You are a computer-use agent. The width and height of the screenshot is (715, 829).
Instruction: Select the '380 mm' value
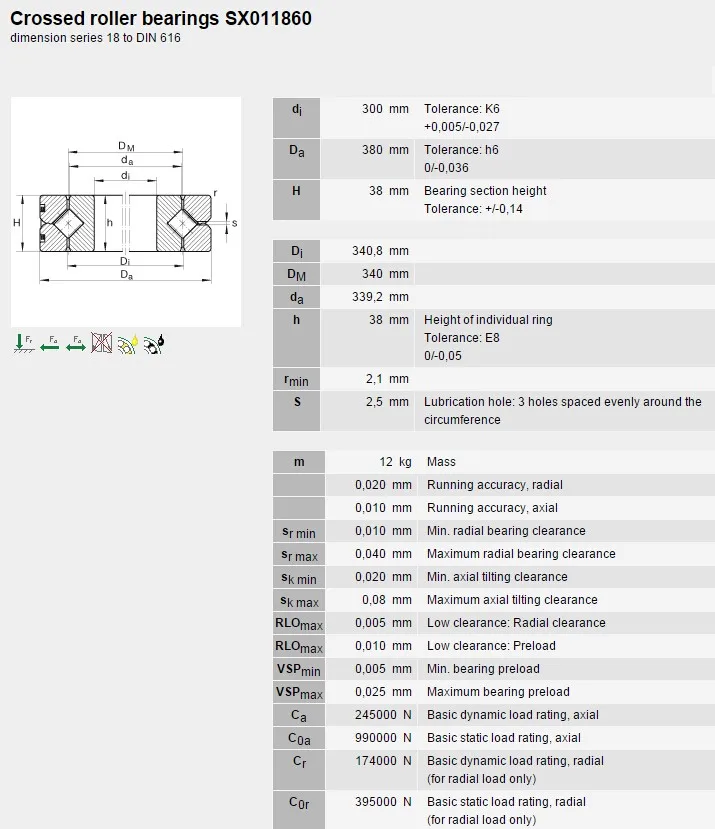[385, 150]
